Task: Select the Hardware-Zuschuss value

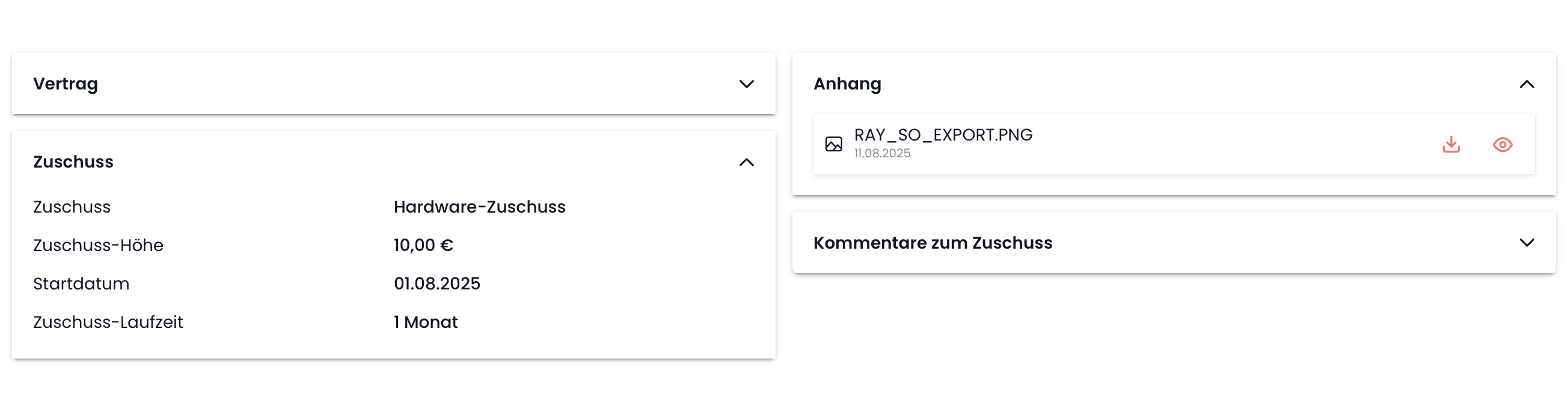Action: (x=479, y=207)
